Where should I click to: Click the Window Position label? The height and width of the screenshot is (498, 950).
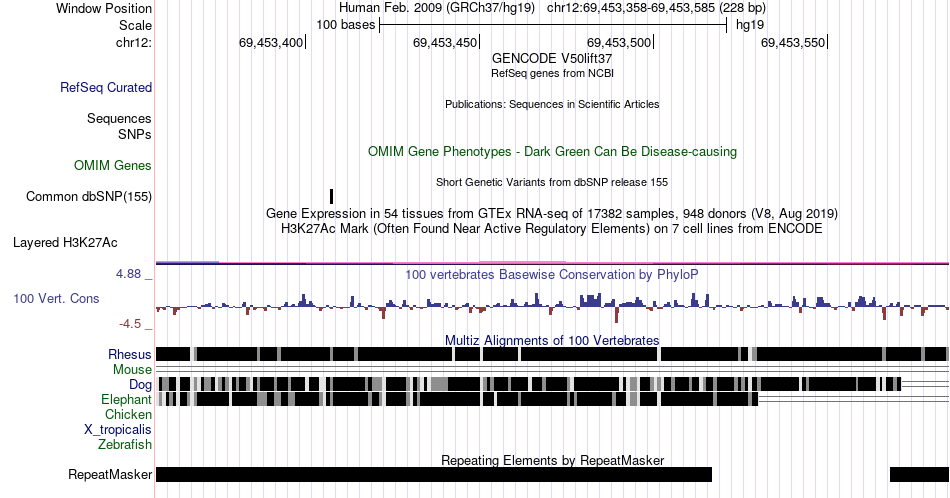coord(104,8)
